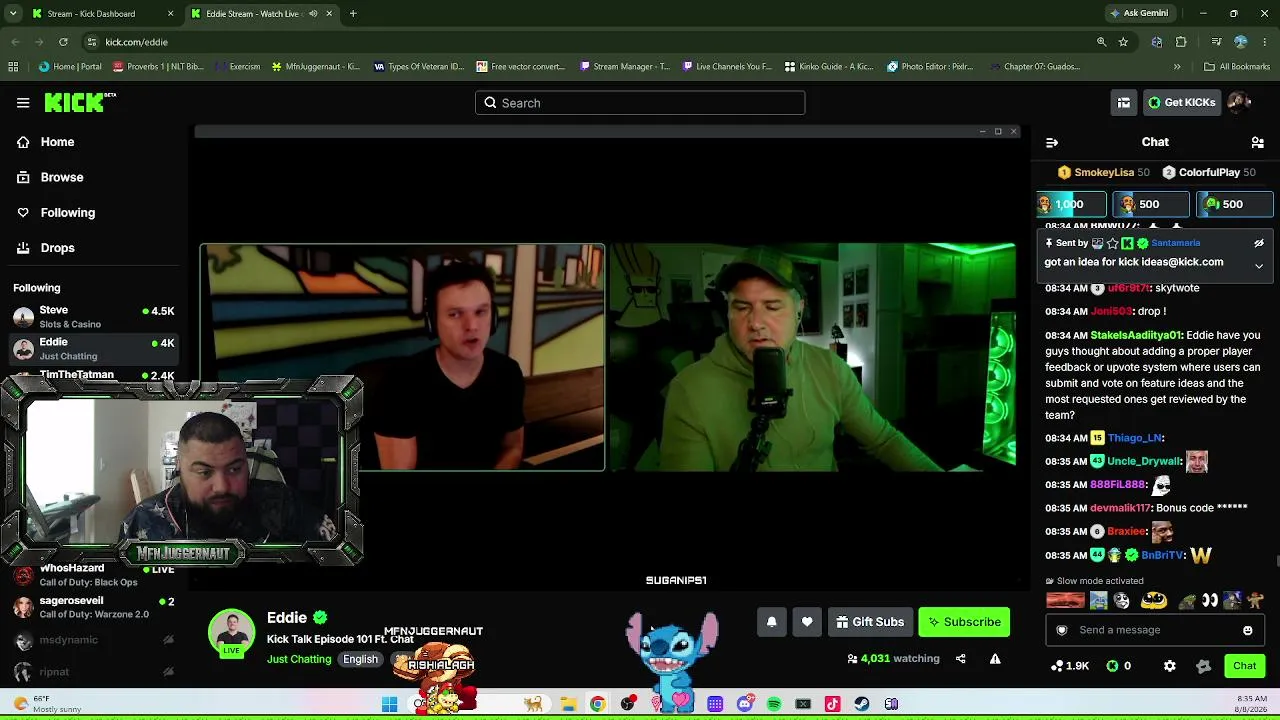Select the 1,000 KICKs gift option
Viewport: 1280px width, 720px height.
pyautogui.click(x=1071, y=204)
